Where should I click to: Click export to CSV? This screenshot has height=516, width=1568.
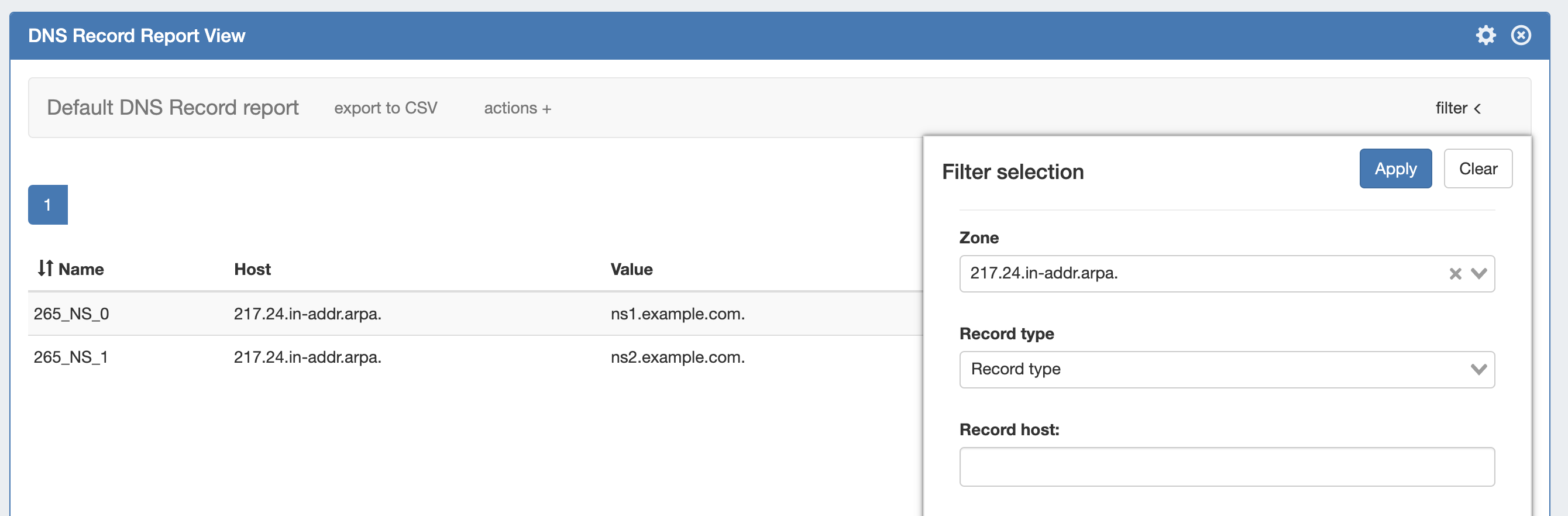click(x=386, y=108)
